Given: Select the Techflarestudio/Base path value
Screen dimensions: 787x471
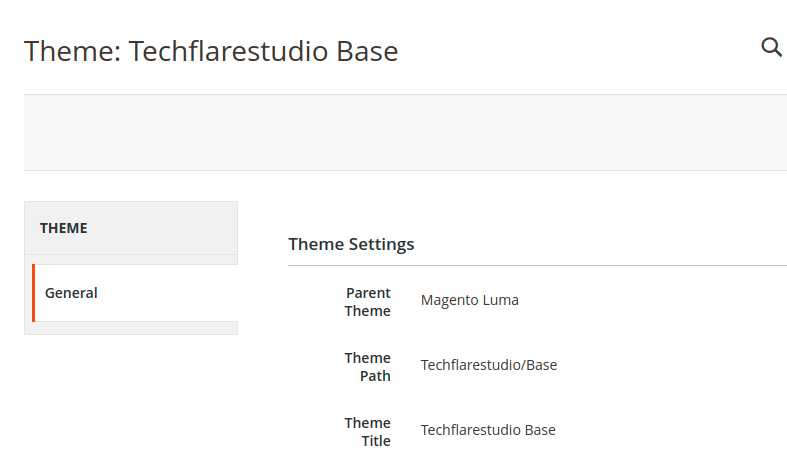Looking at the screenshot, I should pos(489,365).
